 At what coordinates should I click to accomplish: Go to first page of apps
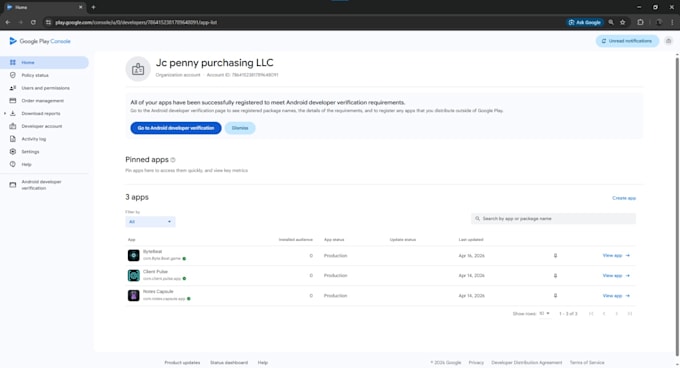[591, 313]
